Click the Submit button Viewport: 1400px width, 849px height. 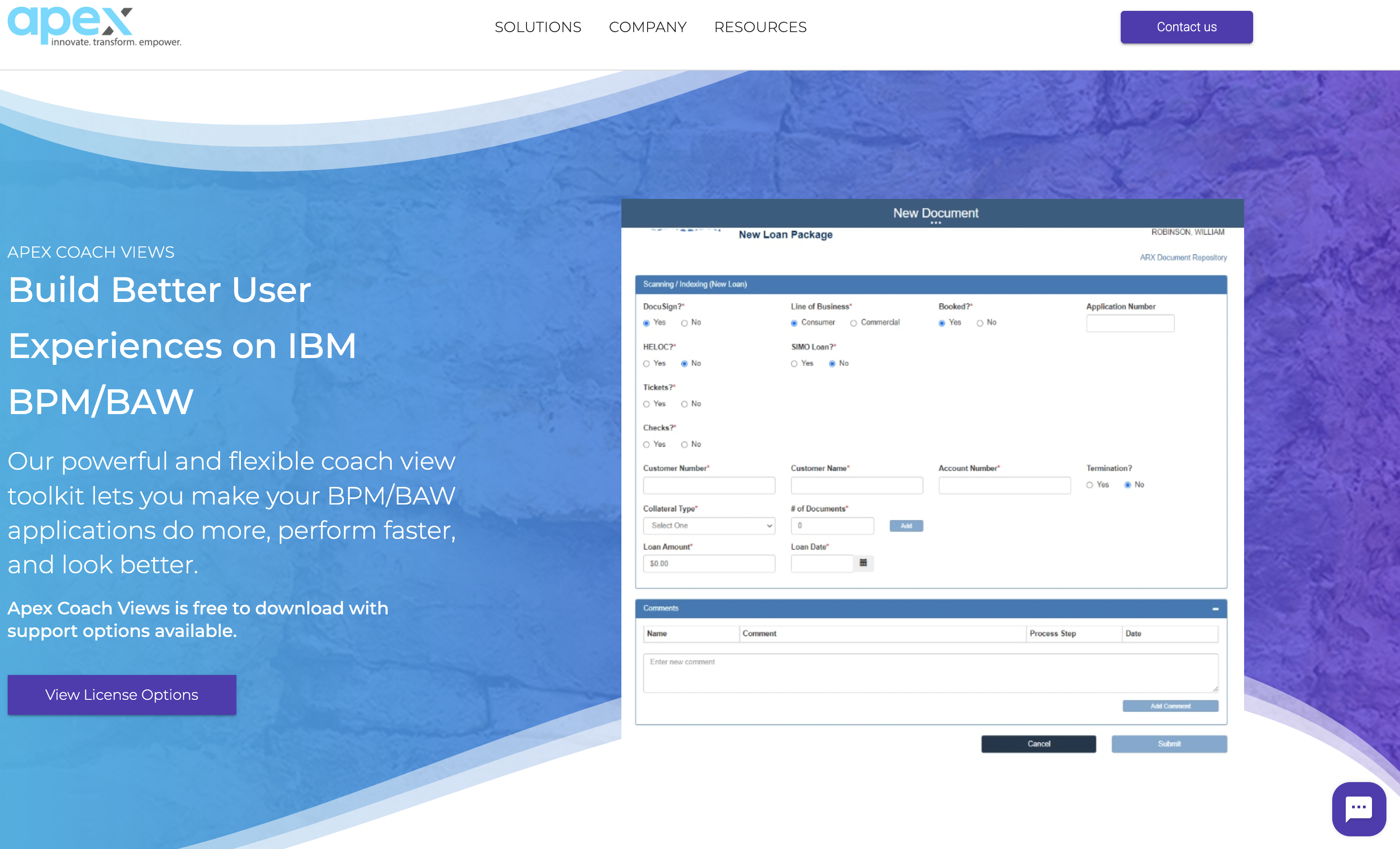click(x=1170, y=744)
